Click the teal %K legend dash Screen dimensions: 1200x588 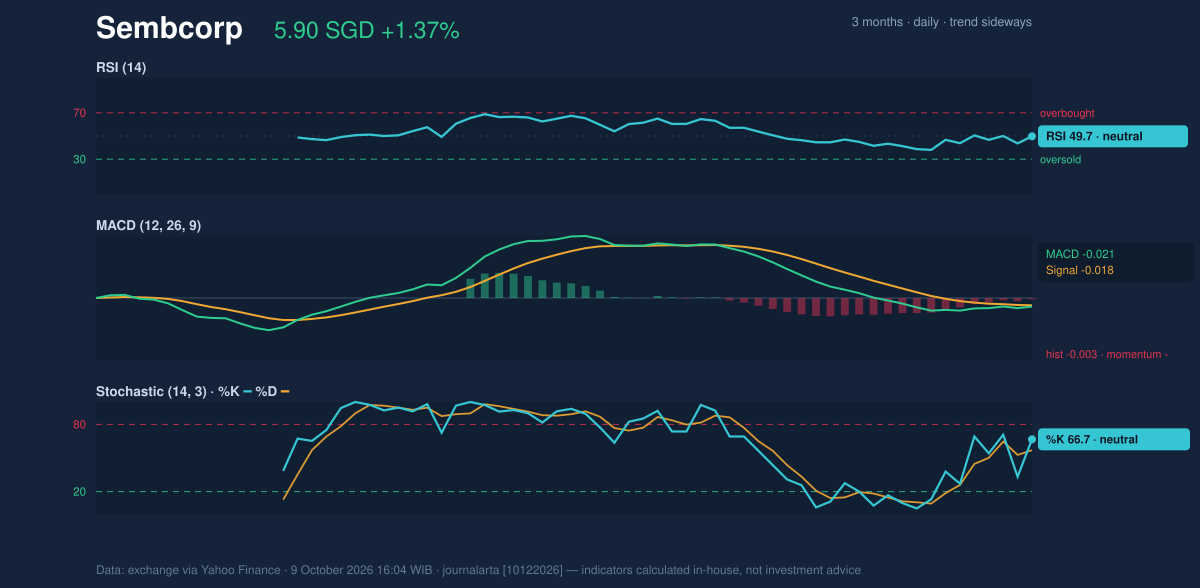pyautogui.click(x=247, y=392)
